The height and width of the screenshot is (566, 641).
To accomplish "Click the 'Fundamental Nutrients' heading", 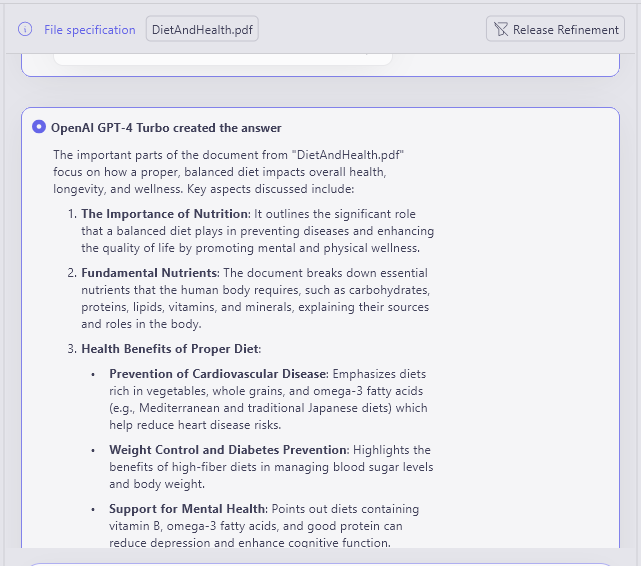I will pos(149,273).
